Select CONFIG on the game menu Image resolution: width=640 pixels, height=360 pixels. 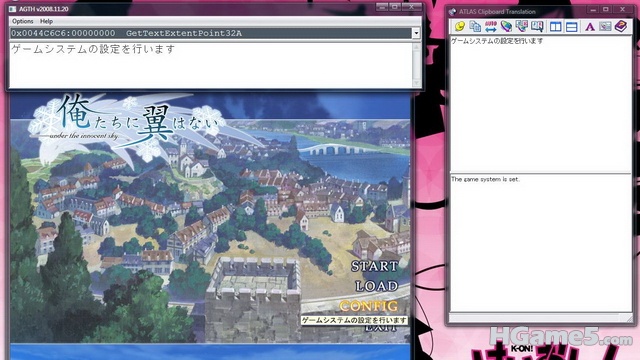(369, 306)
